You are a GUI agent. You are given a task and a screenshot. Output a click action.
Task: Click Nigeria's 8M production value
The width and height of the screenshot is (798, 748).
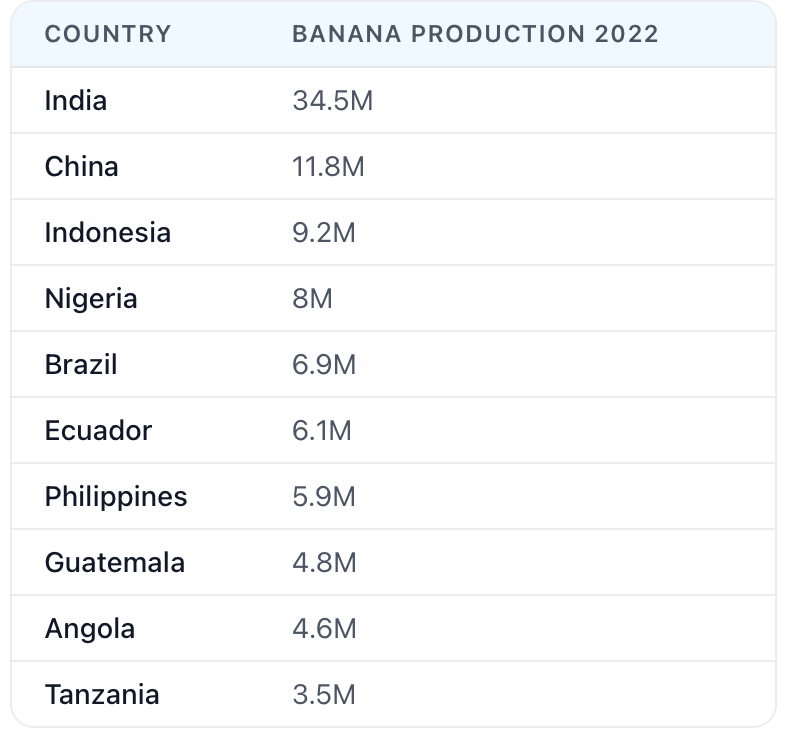click(312, 298)
